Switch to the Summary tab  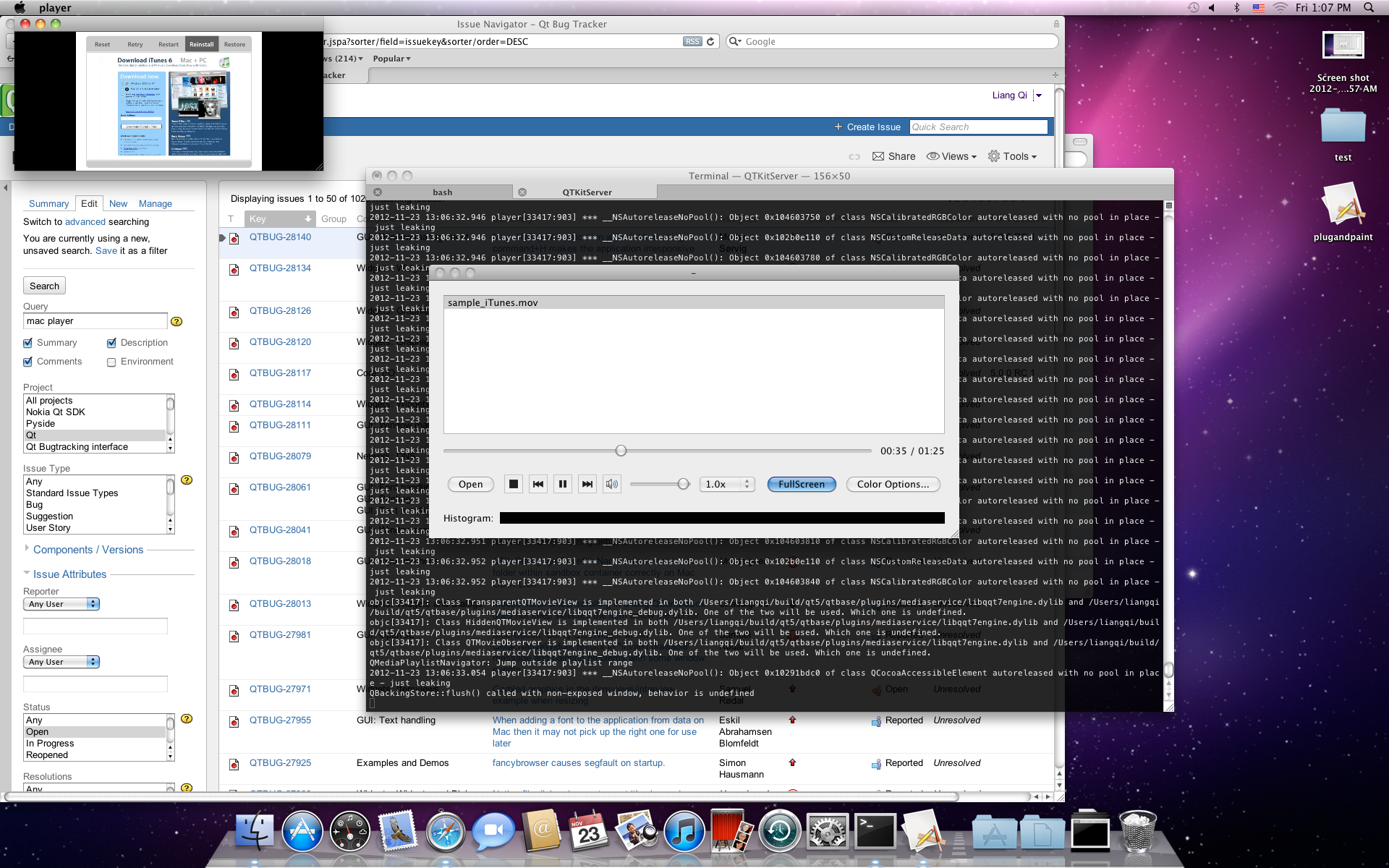pyautogui.click(x=48, y=204)
